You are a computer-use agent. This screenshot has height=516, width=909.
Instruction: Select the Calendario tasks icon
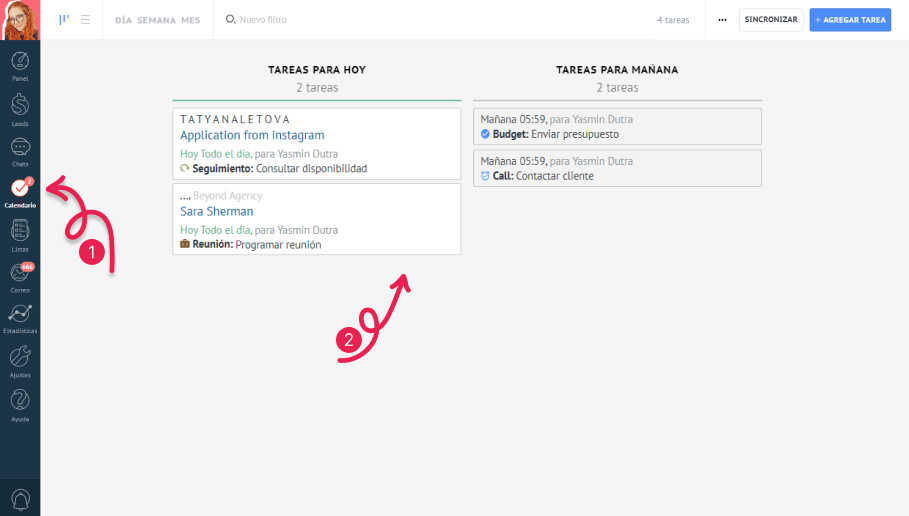coord(20,188)
